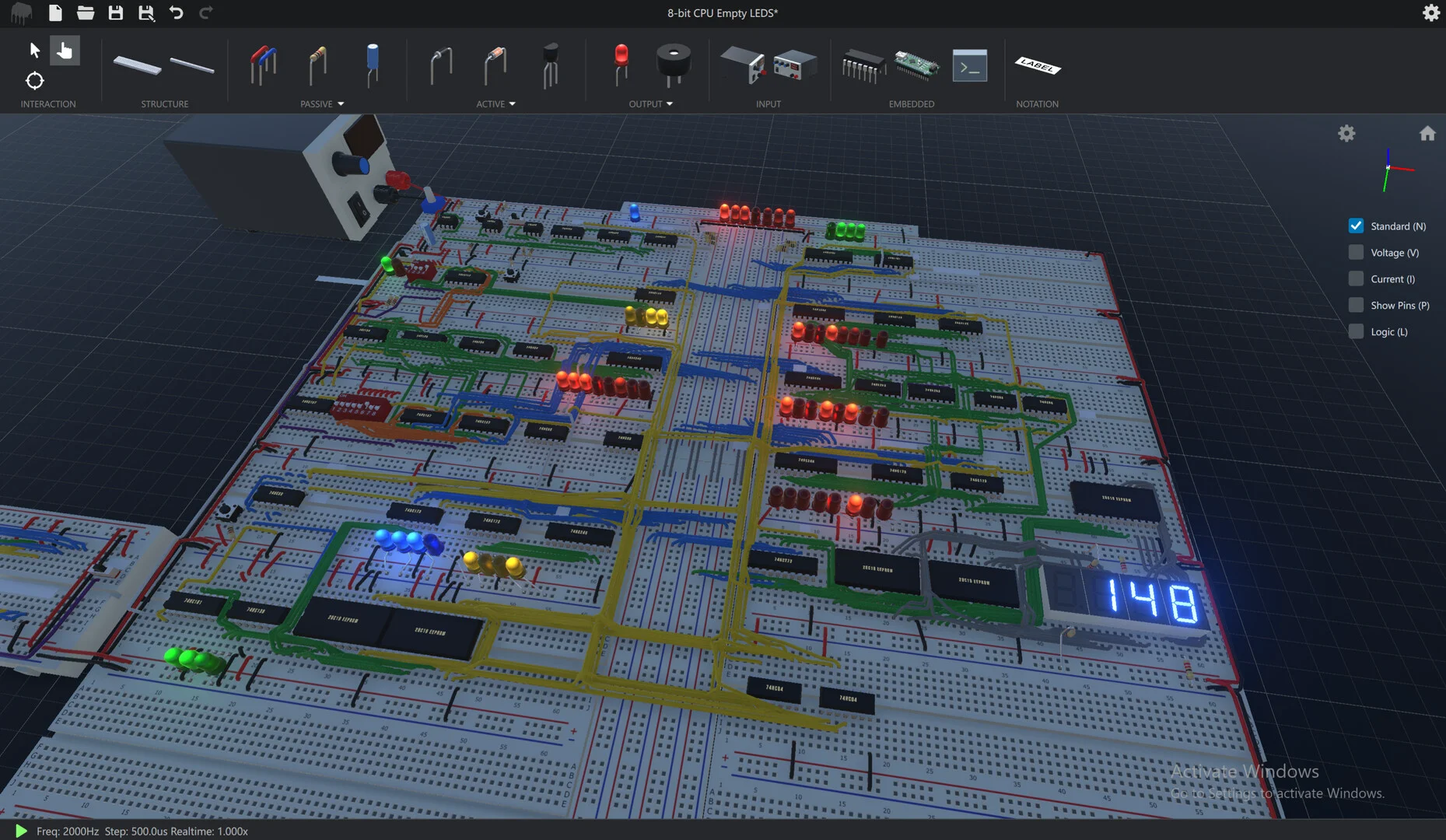The width and height of the screenshot is (1446, 840).
Task: Enable the Voltage (V) view
Action: (x=1355, y=252)
